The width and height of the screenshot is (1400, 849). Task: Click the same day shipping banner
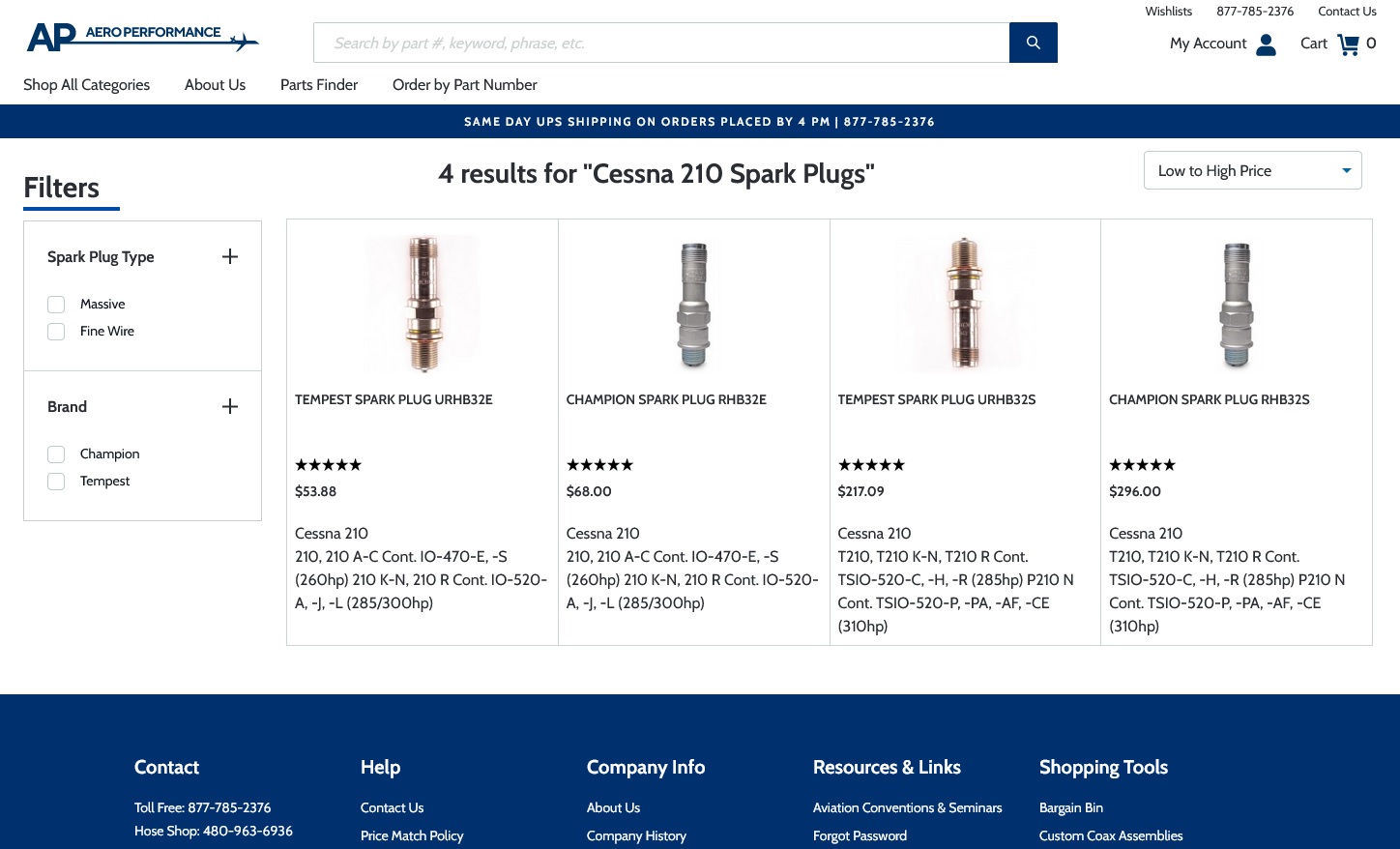coord(700,122)
